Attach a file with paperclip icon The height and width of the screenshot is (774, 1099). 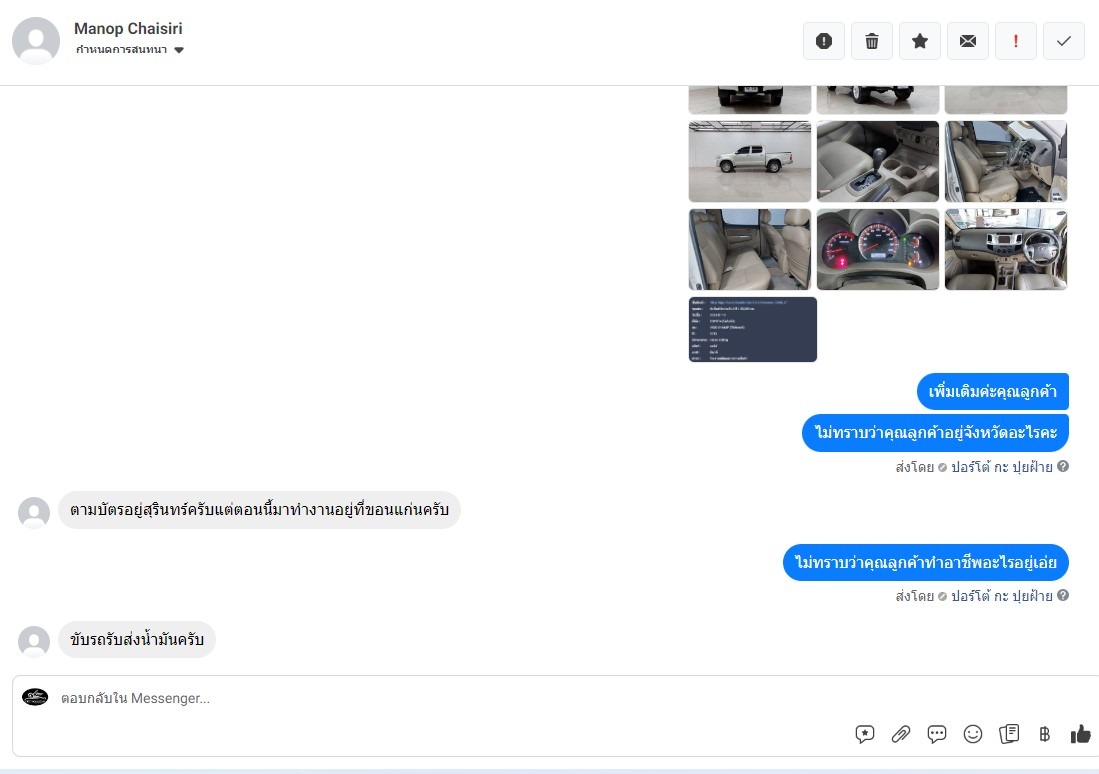pyautogui.click(x=901, y=734)
